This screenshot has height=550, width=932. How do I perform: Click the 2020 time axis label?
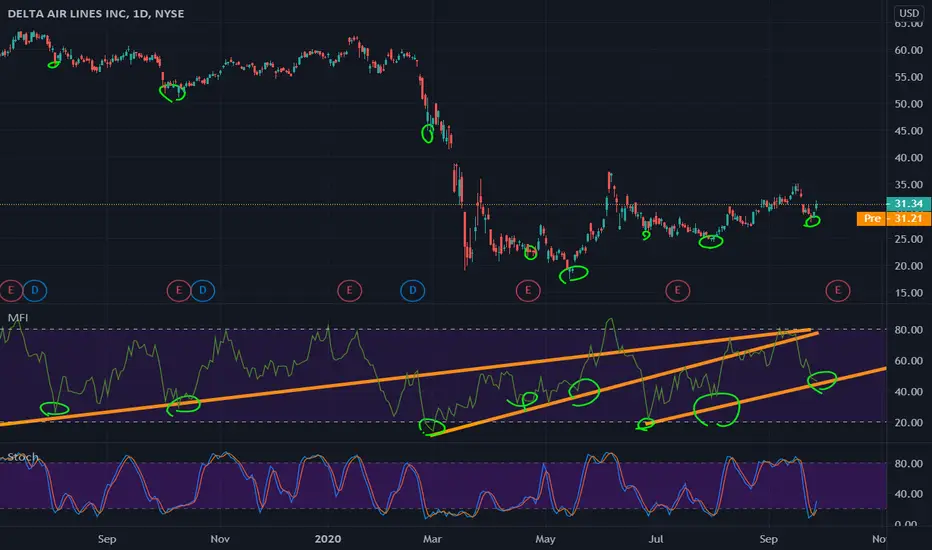328,539
